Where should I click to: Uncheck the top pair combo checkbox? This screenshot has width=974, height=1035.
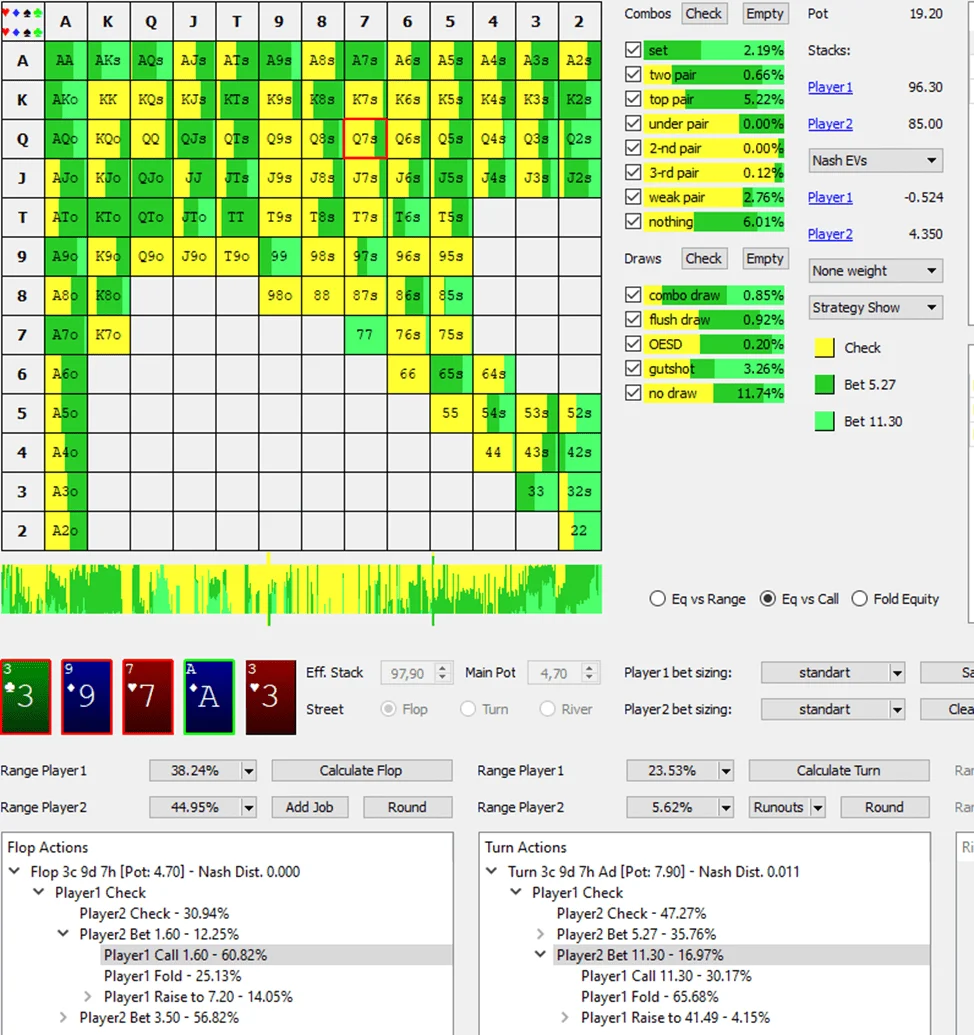(632, 99)
